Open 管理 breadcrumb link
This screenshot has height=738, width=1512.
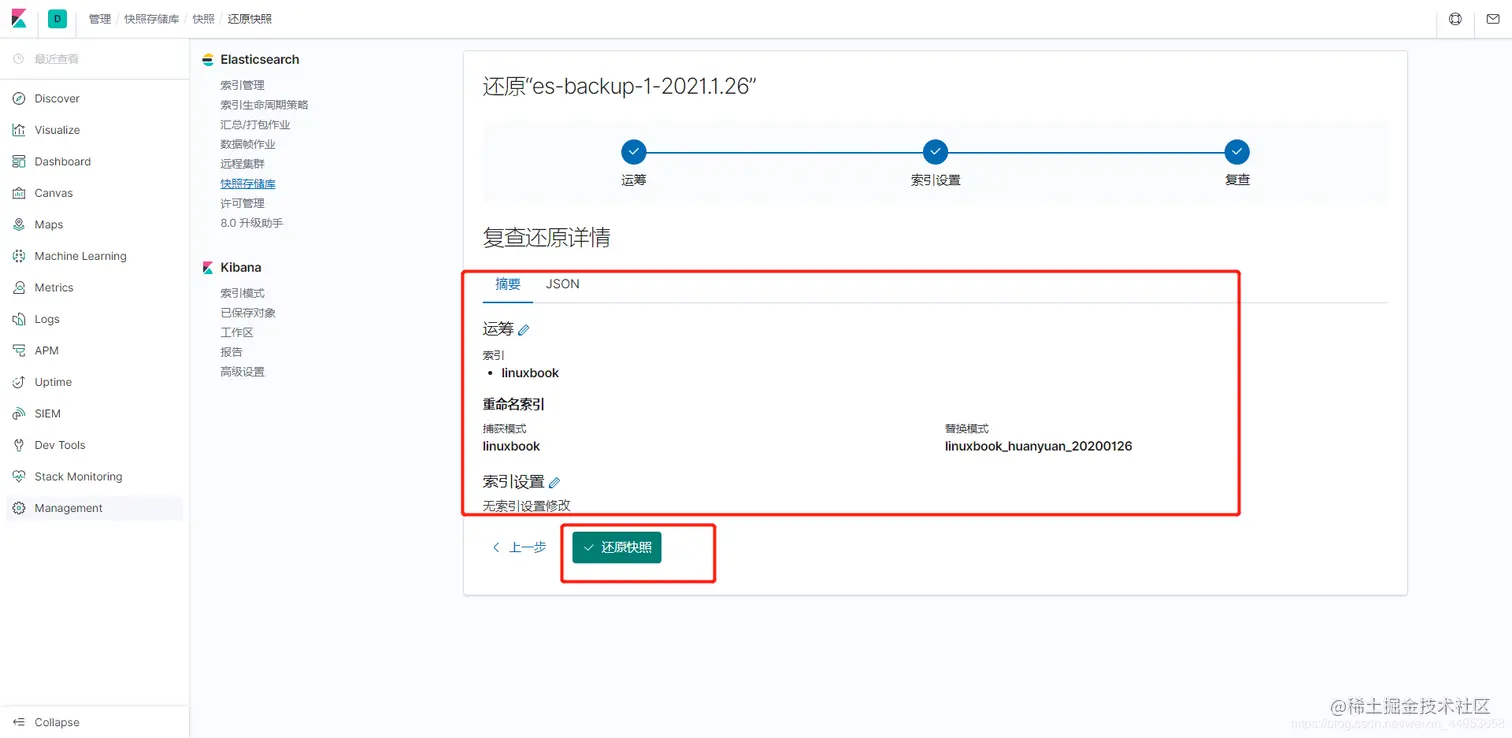(100, 19)
